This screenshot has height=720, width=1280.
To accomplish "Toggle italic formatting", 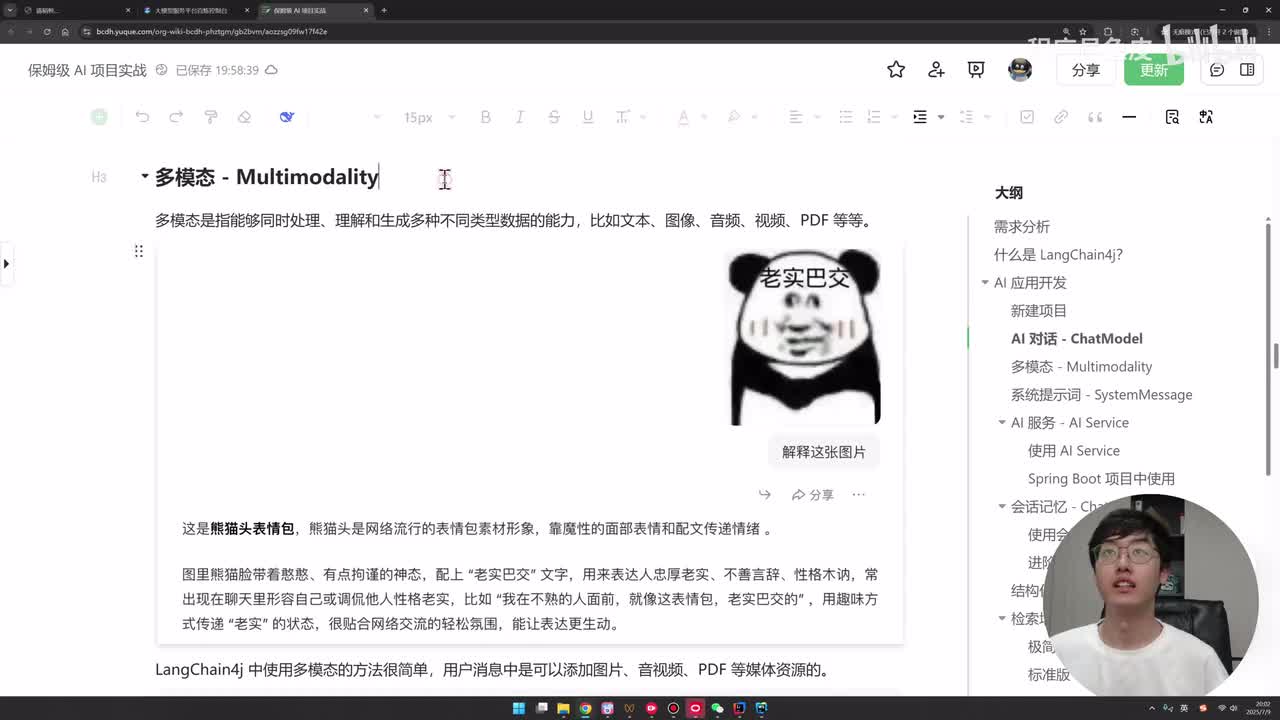I will [519, 117].
